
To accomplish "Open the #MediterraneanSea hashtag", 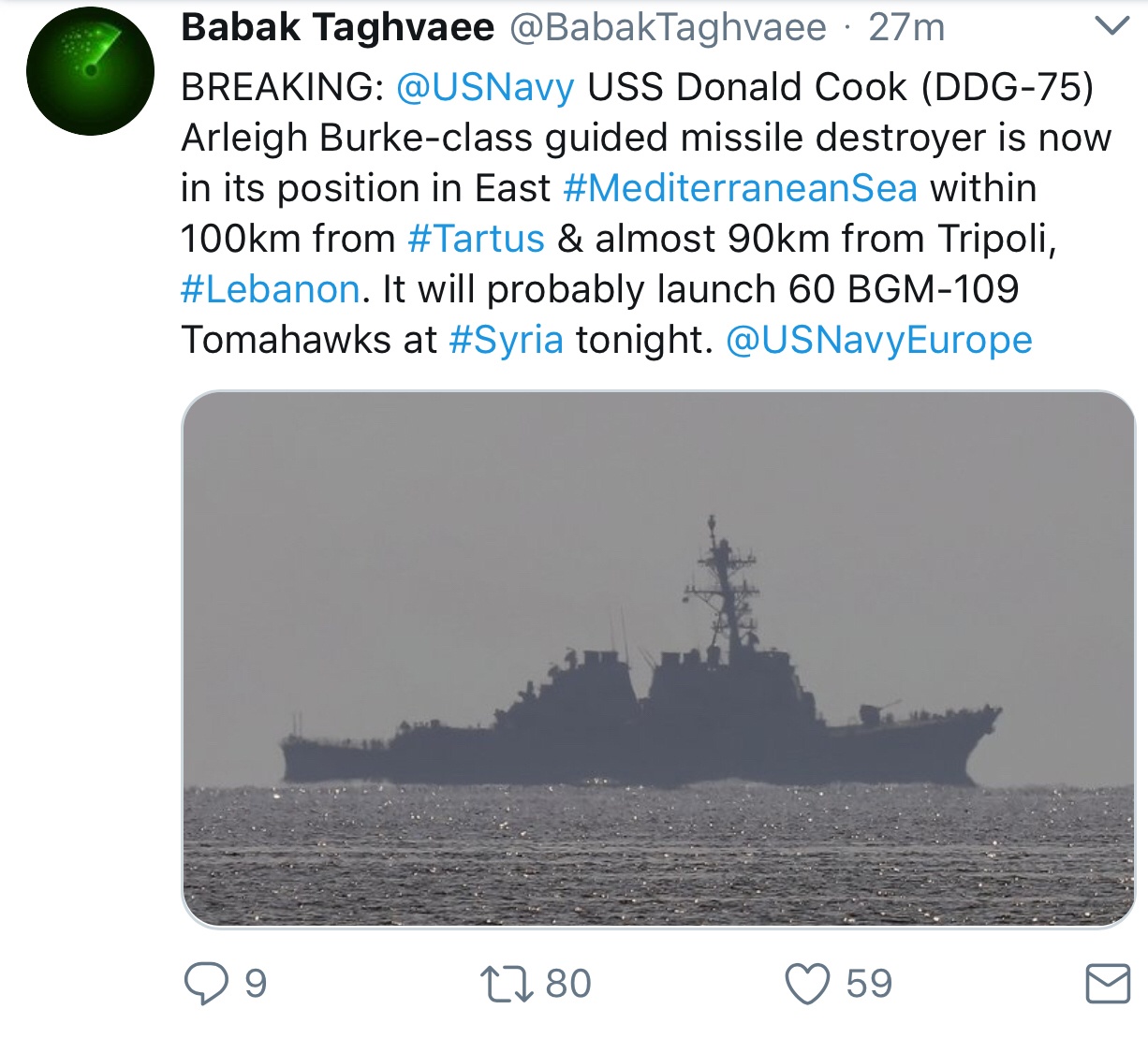I will [x=740, y=188].
